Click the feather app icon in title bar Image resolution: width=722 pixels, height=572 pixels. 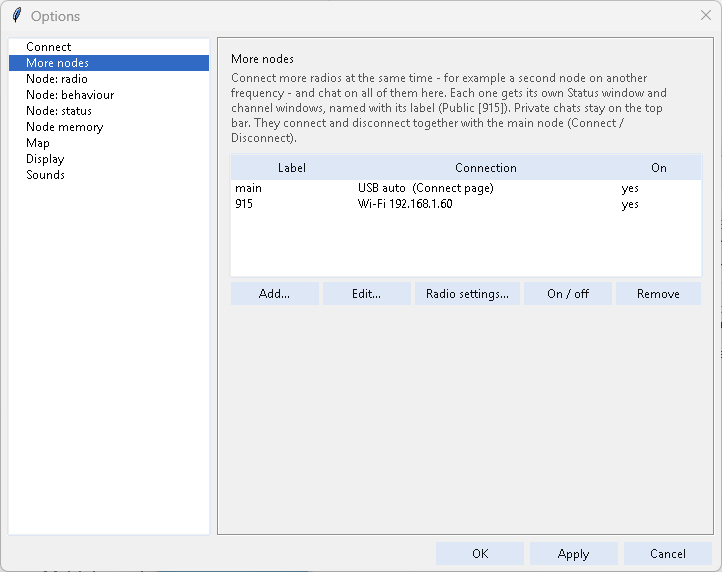17,16
